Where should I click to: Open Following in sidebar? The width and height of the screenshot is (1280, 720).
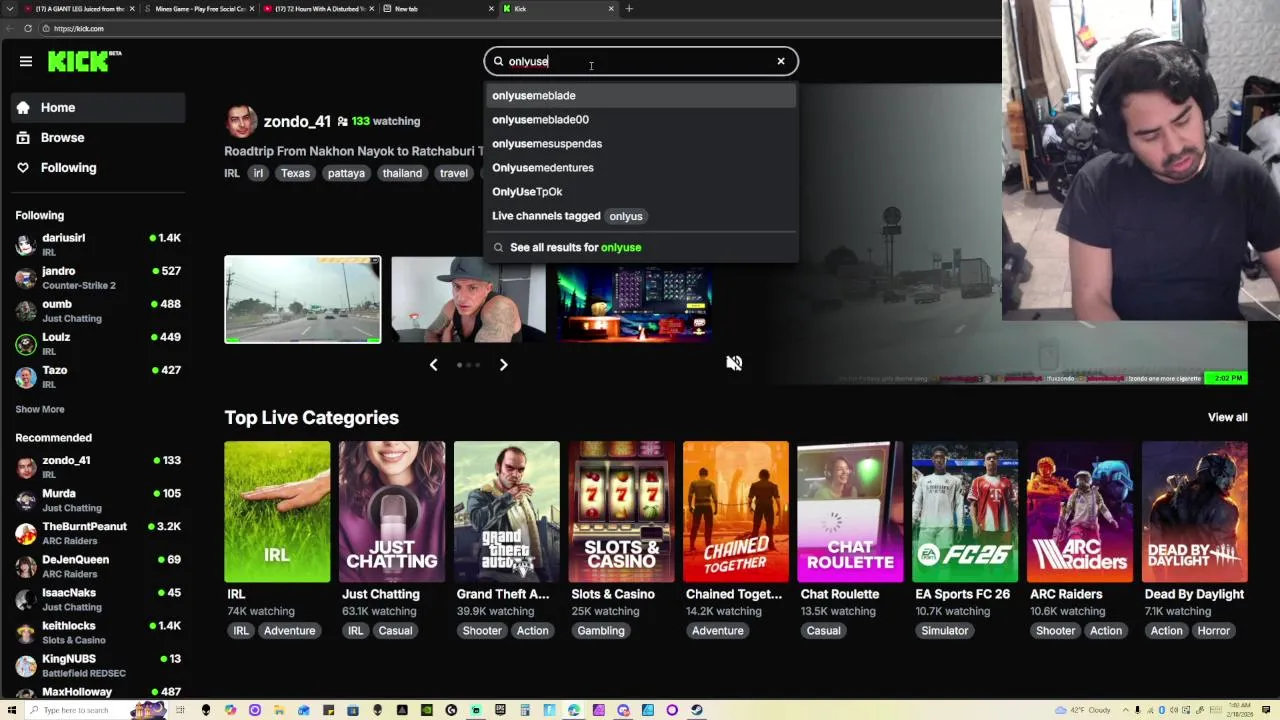98,167
